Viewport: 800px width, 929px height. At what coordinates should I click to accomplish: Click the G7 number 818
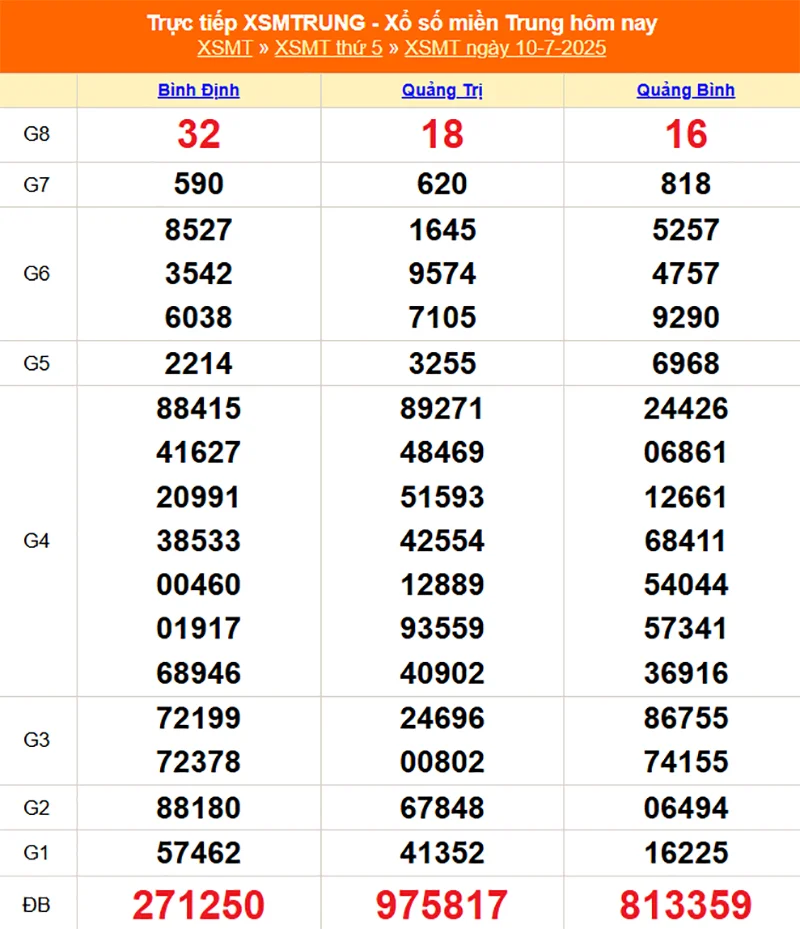pyautogui.click(x=685, y=184)
